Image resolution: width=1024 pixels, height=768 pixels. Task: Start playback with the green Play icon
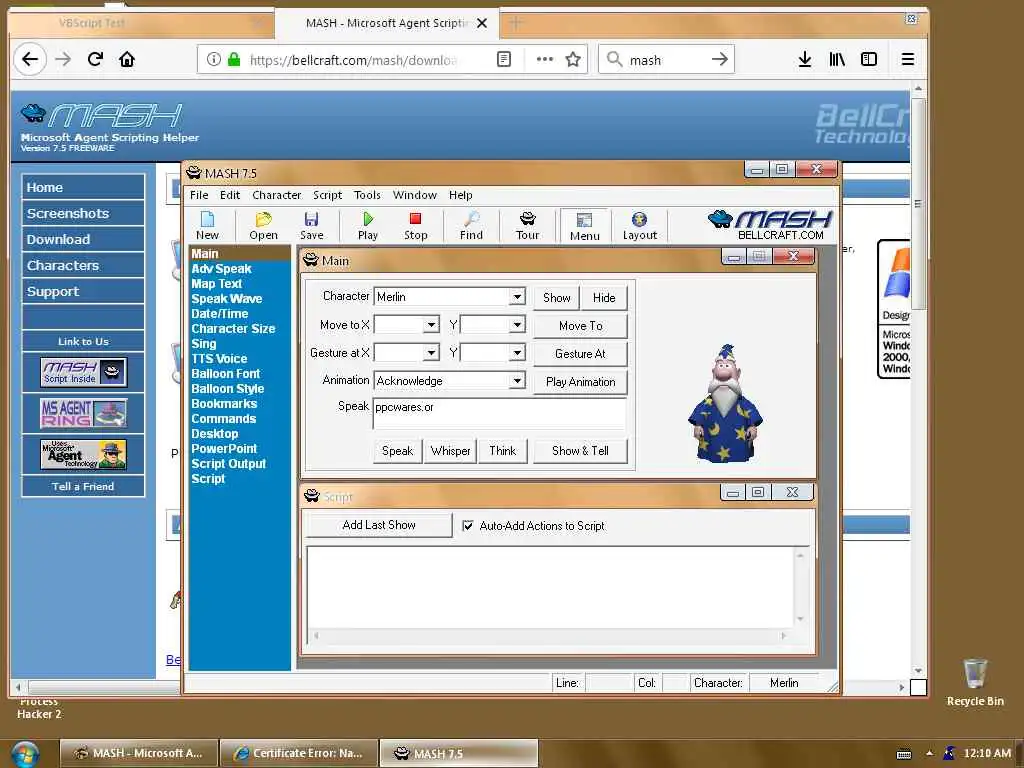pyautogui.click(x=368, y=226)
